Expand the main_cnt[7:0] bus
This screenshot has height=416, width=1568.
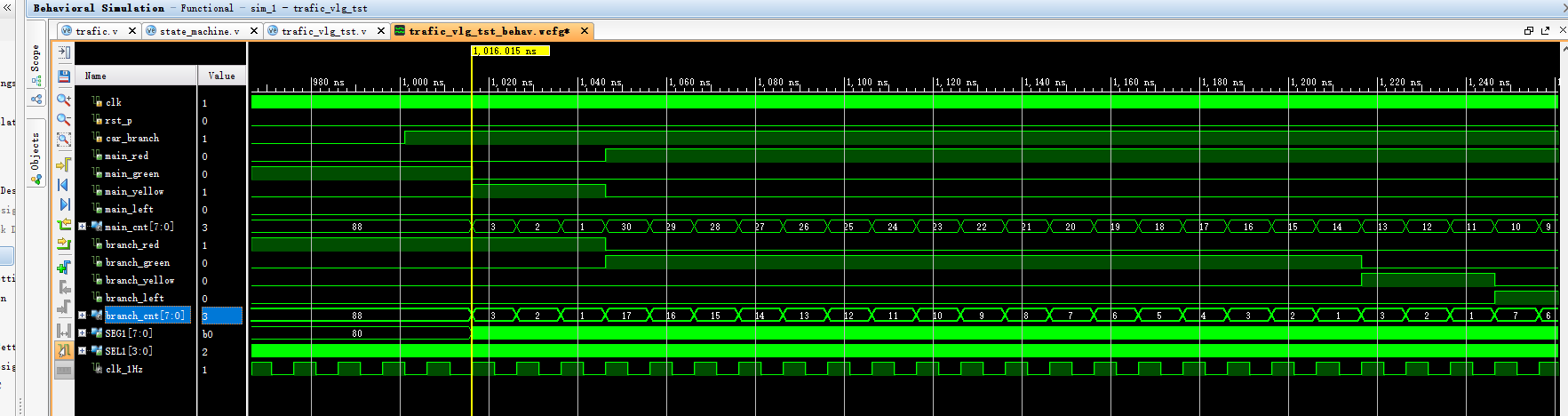coord(83,227)
